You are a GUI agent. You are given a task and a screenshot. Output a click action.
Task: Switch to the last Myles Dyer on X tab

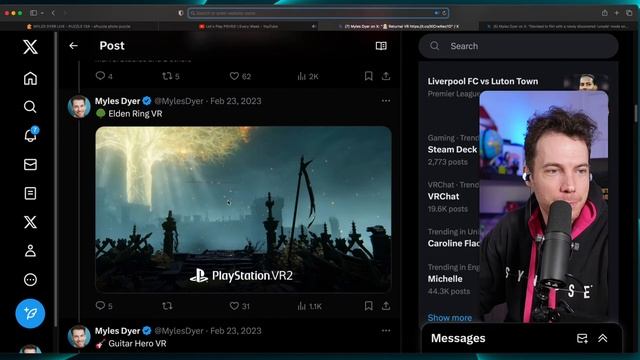point(558,26)
